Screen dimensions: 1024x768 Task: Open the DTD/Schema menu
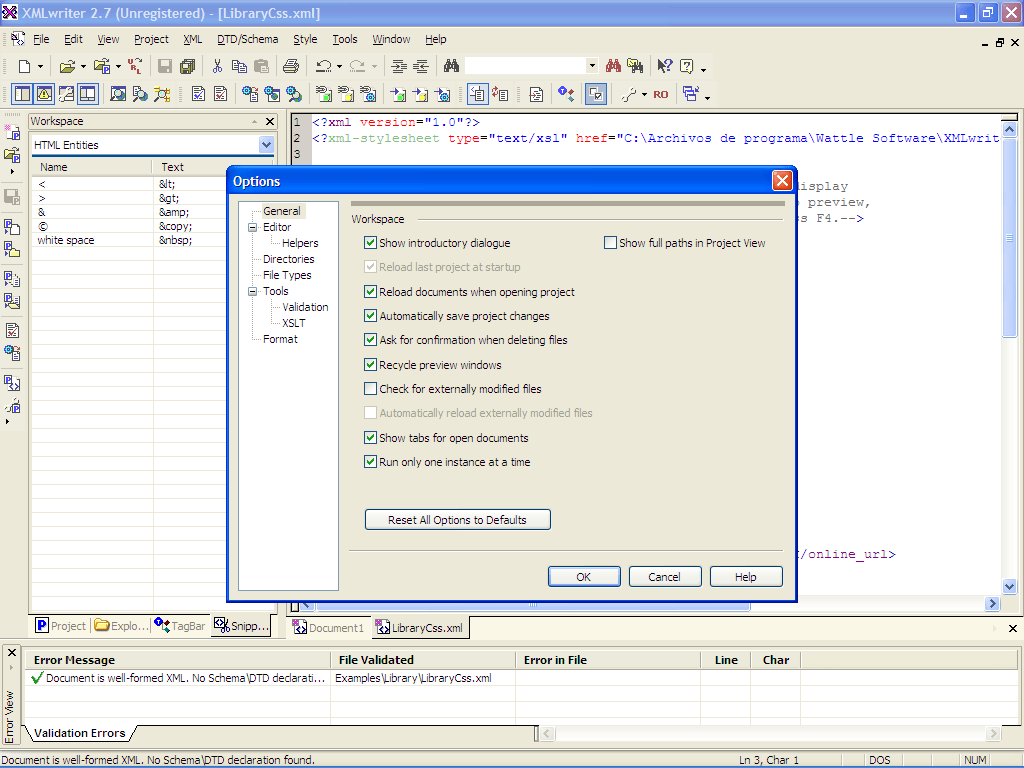tap(248, 39)
